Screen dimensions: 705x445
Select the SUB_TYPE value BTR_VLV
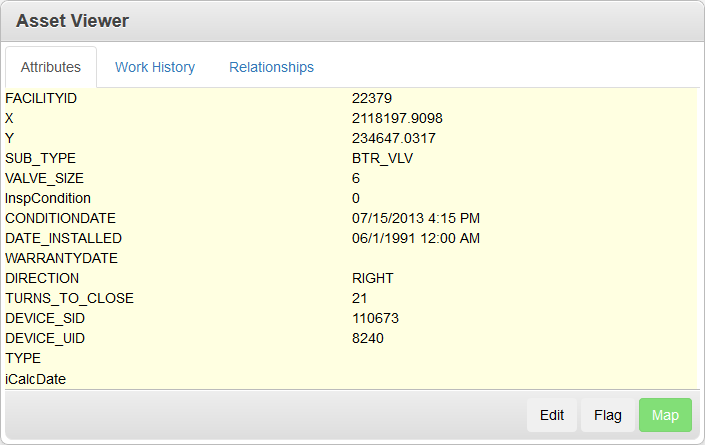coord(383,158)
